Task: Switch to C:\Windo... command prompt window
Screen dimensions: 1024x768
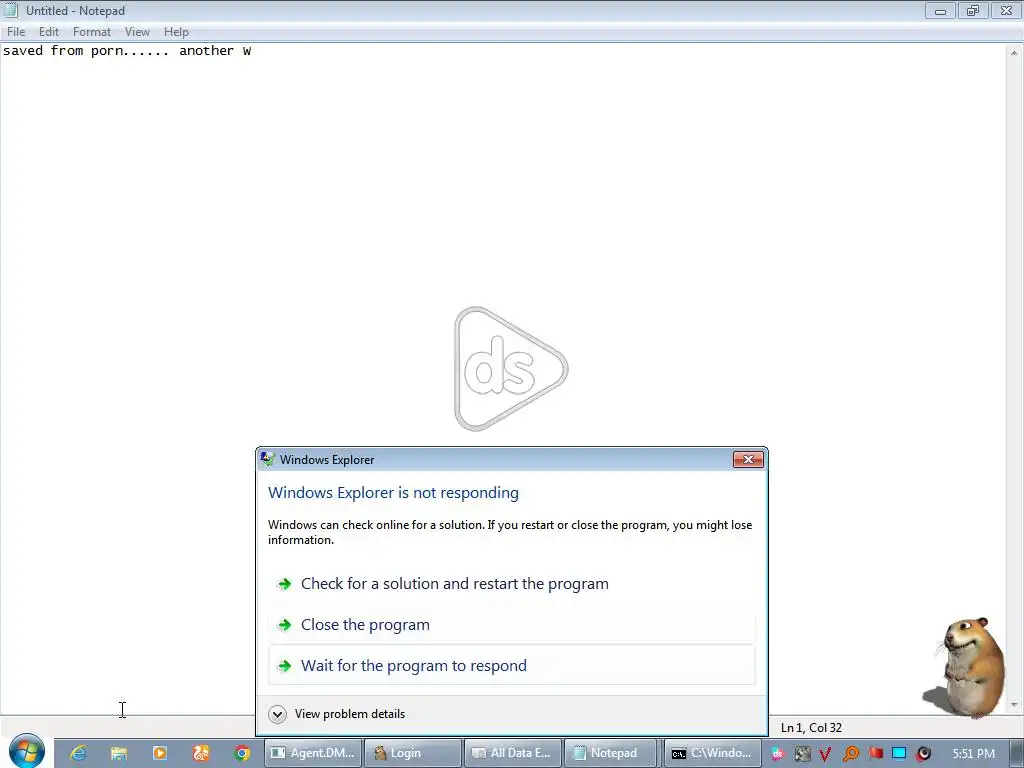Action: pos(712,753)
